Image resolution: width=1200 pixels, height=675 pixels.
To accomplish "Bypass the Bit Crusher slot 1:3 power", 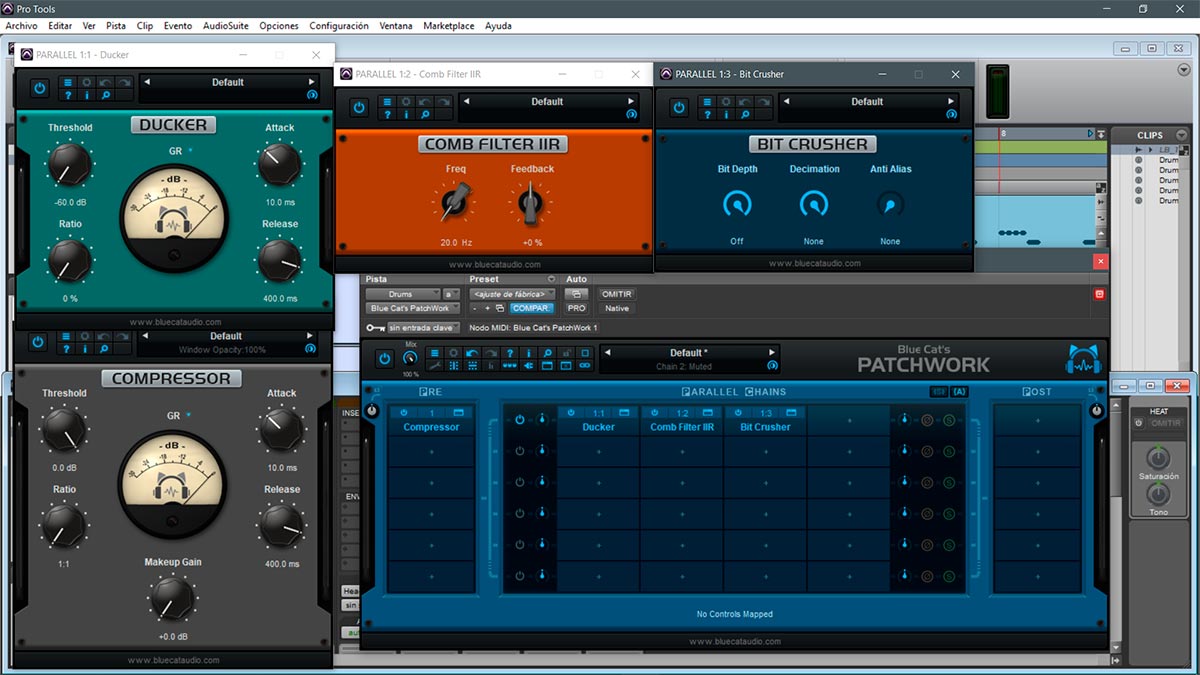I will tap(738, 413).
